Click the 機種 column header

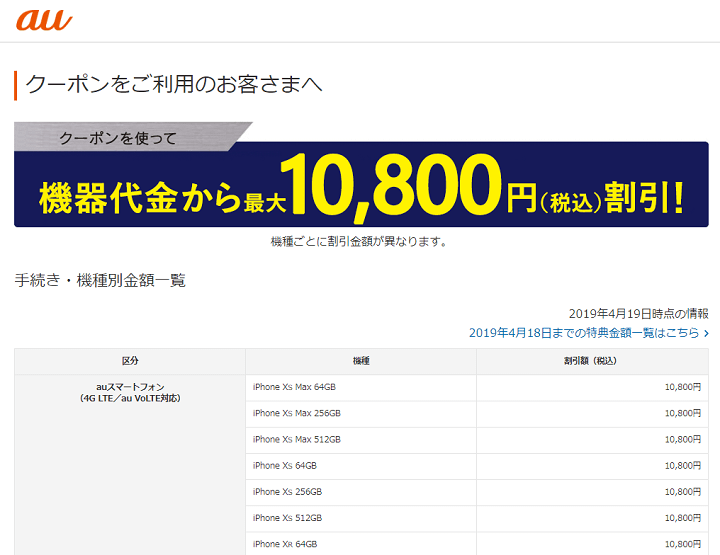tap(361, 361)
